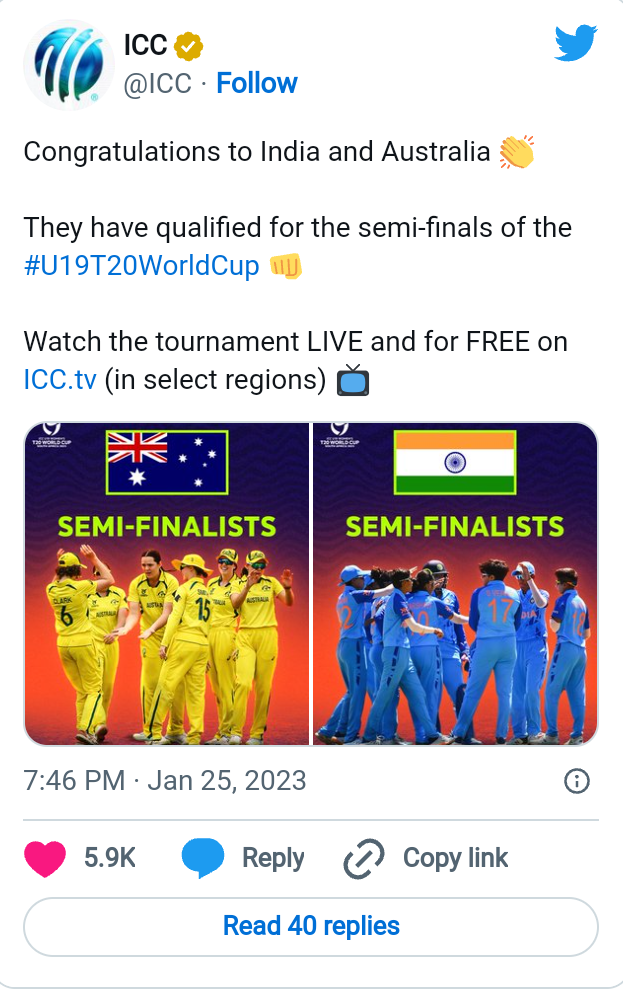Open the Australia semi-finalists image
The height and width of the screenshot is (992, 623).
pyautogui.click(x=166, y=584)
